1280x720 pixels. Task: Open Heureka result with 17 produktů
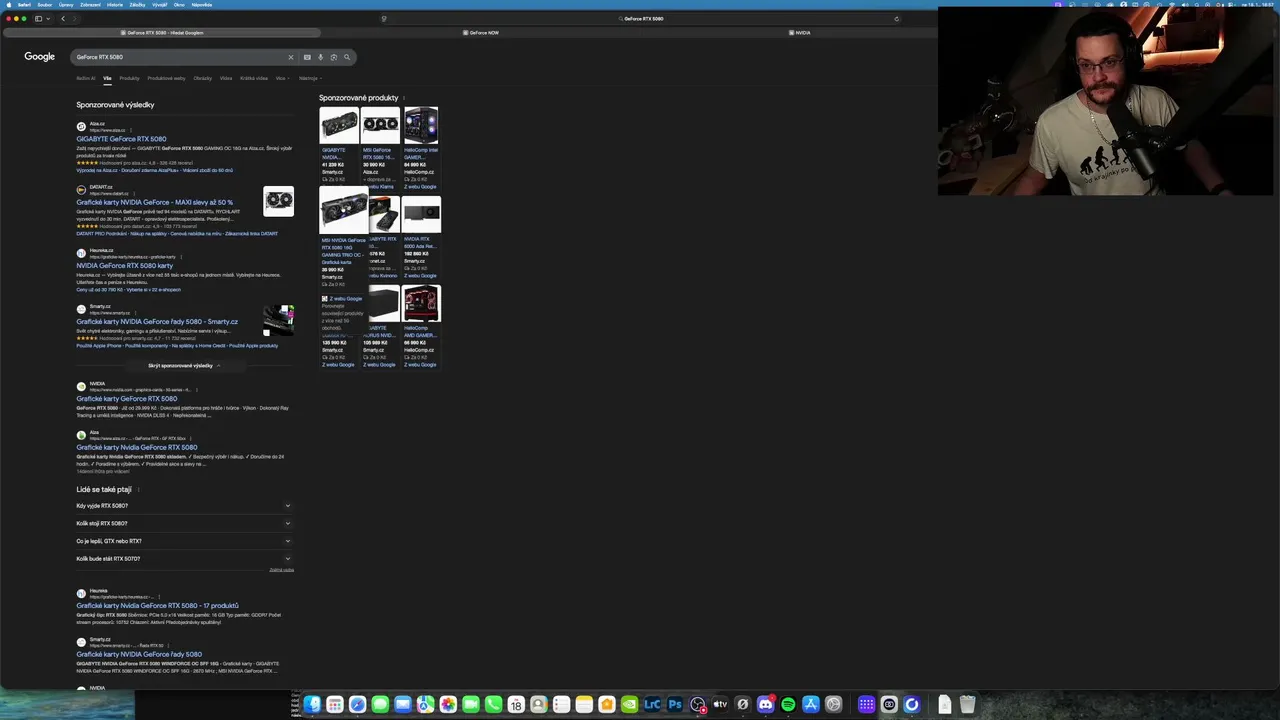157,606
